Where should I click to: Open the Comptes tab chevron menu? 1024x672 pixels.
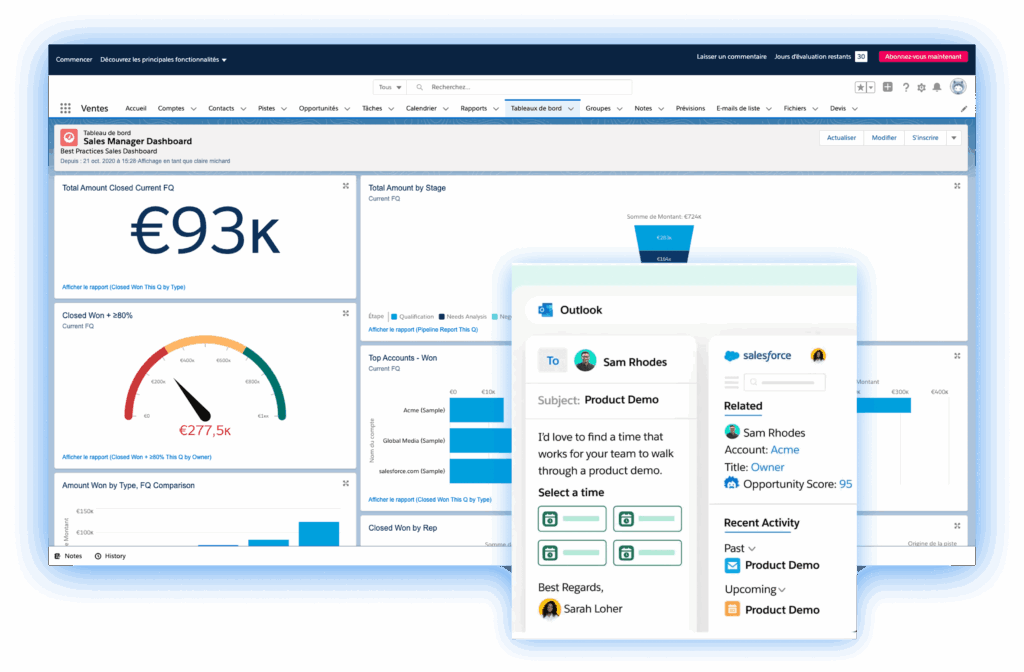(193, 109)
